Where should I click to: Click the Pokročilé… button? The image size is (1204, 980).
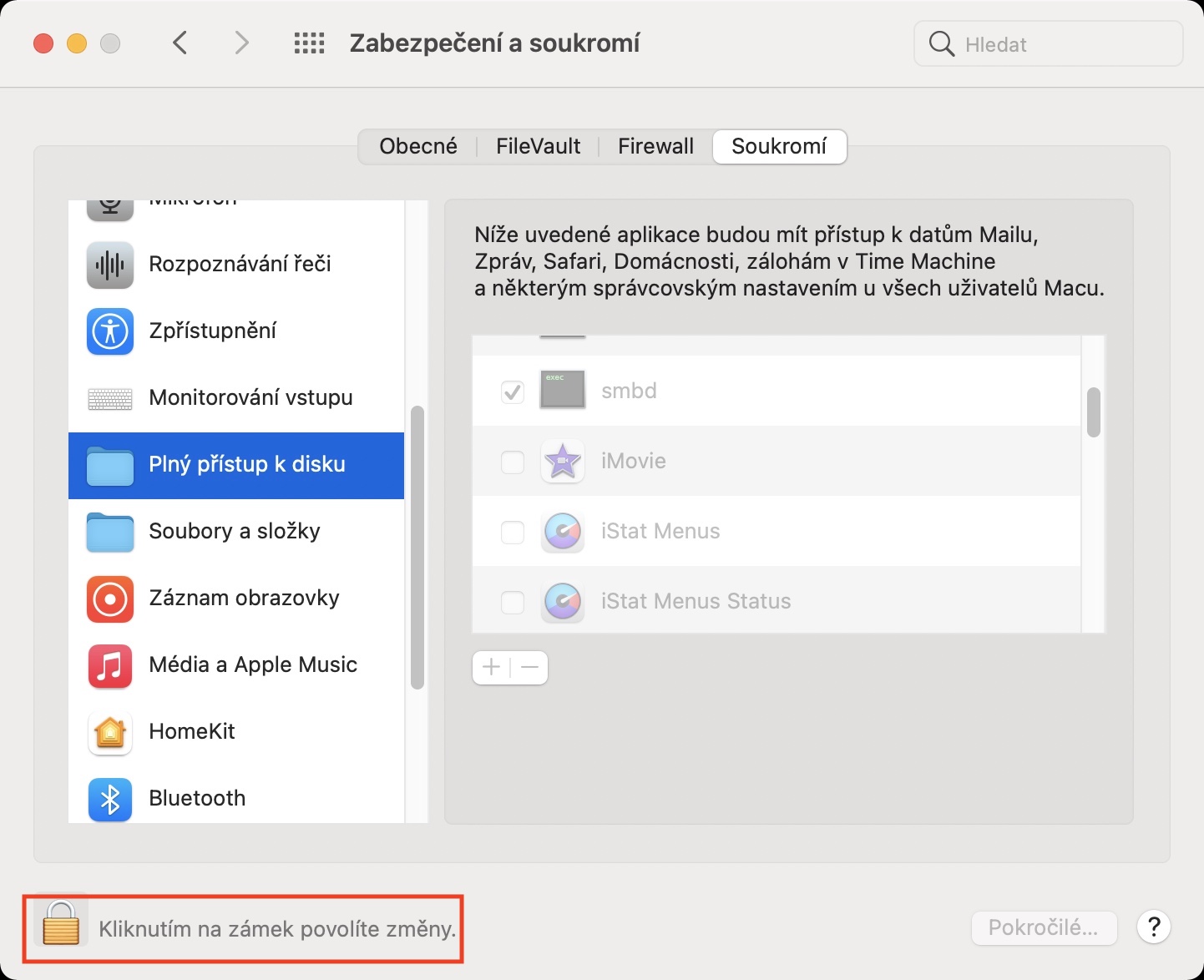pos(1043,927)
